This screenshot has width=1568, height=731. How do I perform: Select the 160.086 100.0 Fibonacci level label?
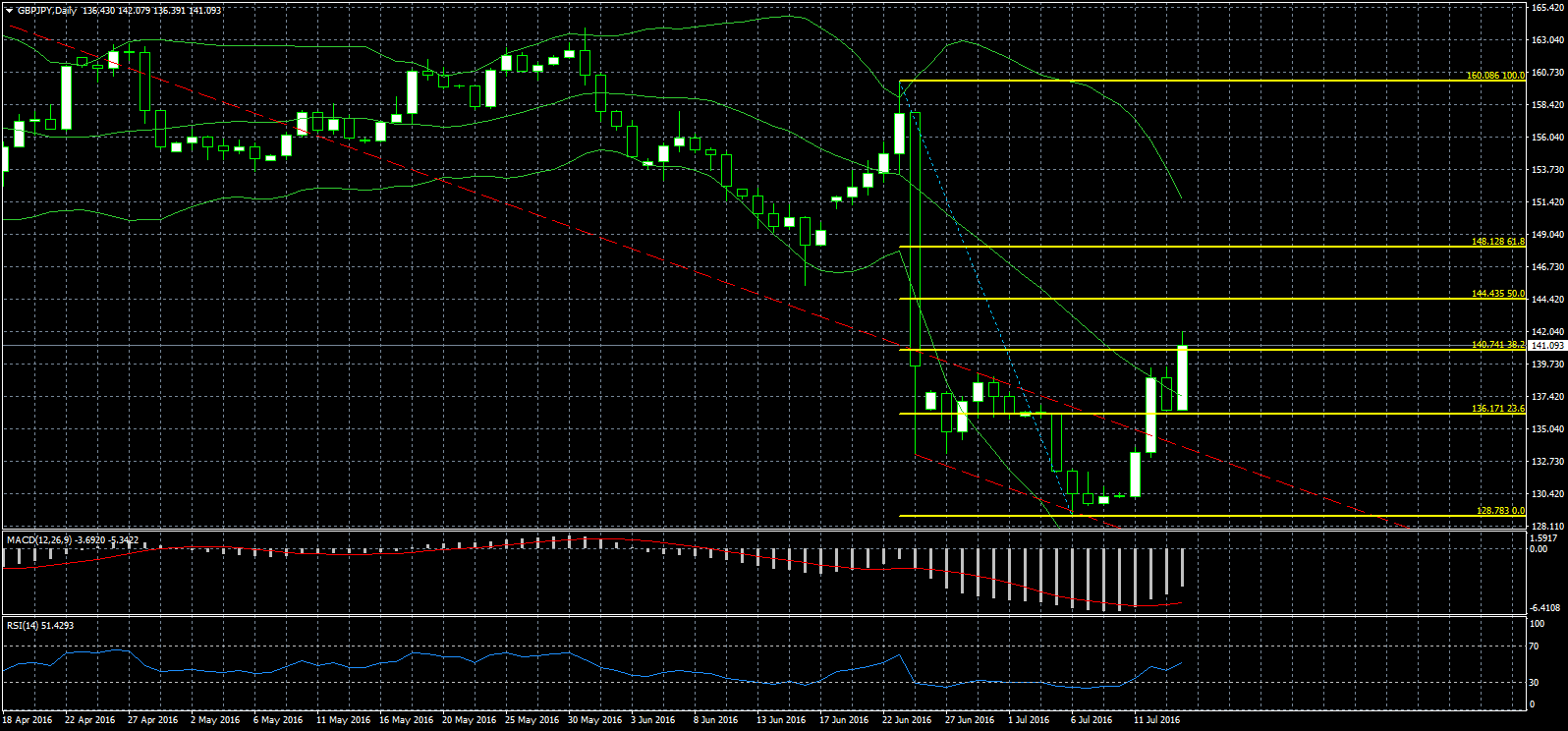(1495, 76)
